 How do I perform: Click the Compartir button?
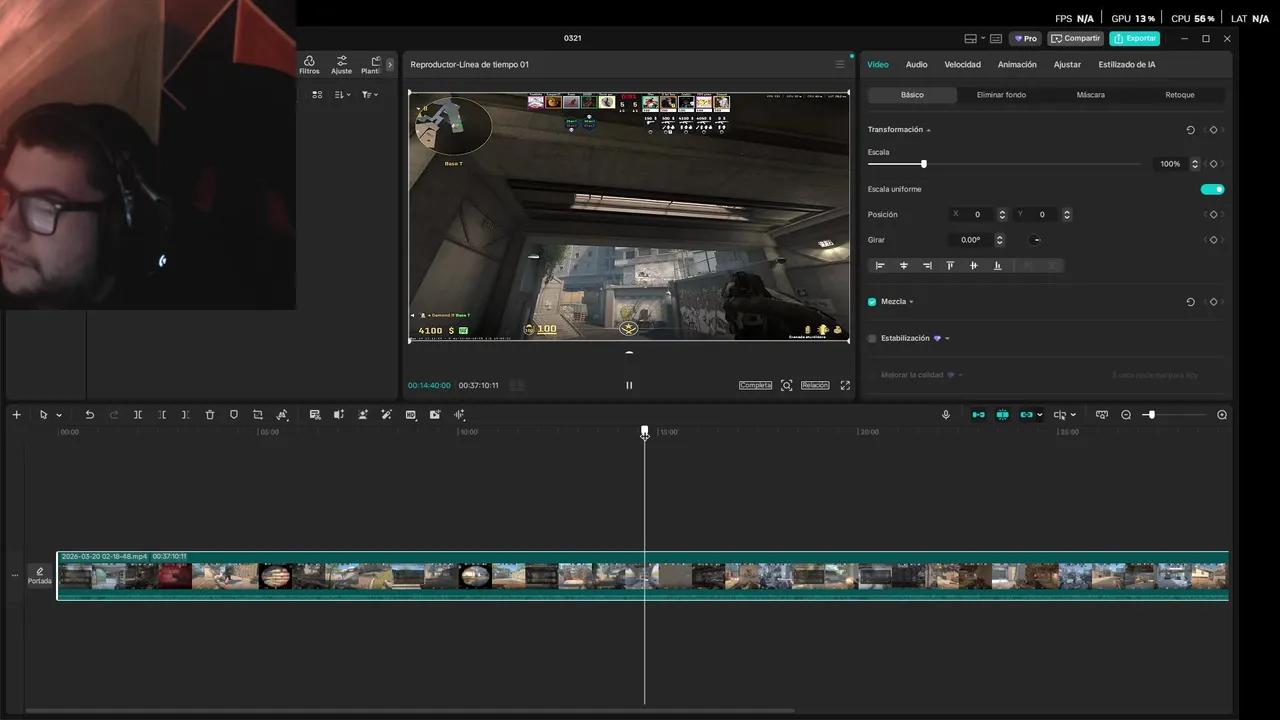click(x=1076, y=39)
